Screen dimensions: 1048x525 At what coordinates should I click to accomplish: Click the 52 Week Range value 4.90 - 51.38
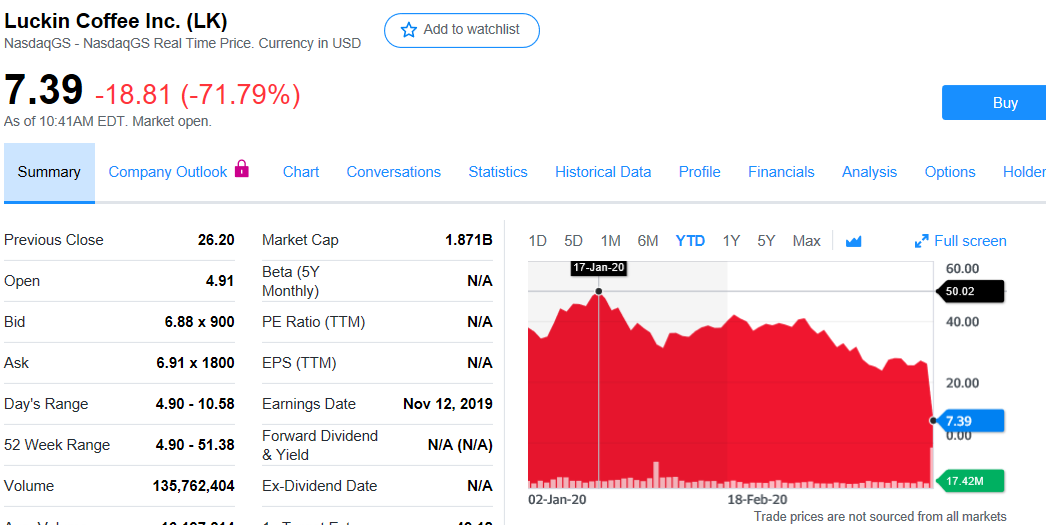tap(194, 445)
